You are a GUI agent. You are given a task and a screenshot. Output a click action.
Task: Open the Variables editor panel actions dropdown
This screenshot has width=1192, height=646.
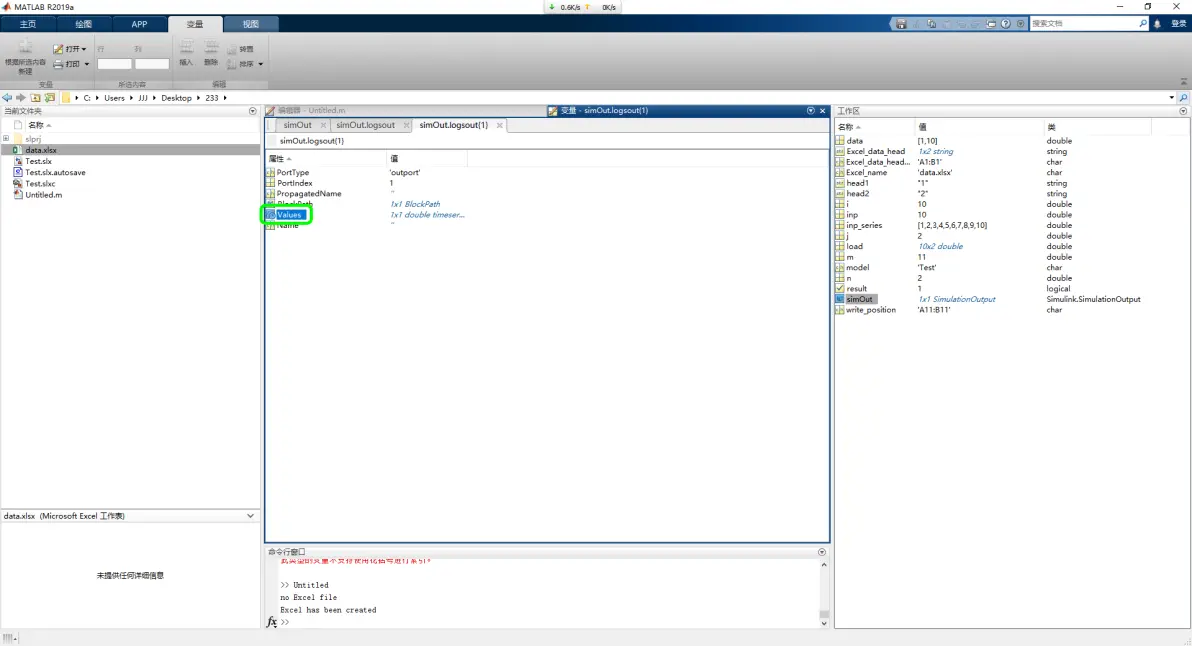[x=810, y=110]
